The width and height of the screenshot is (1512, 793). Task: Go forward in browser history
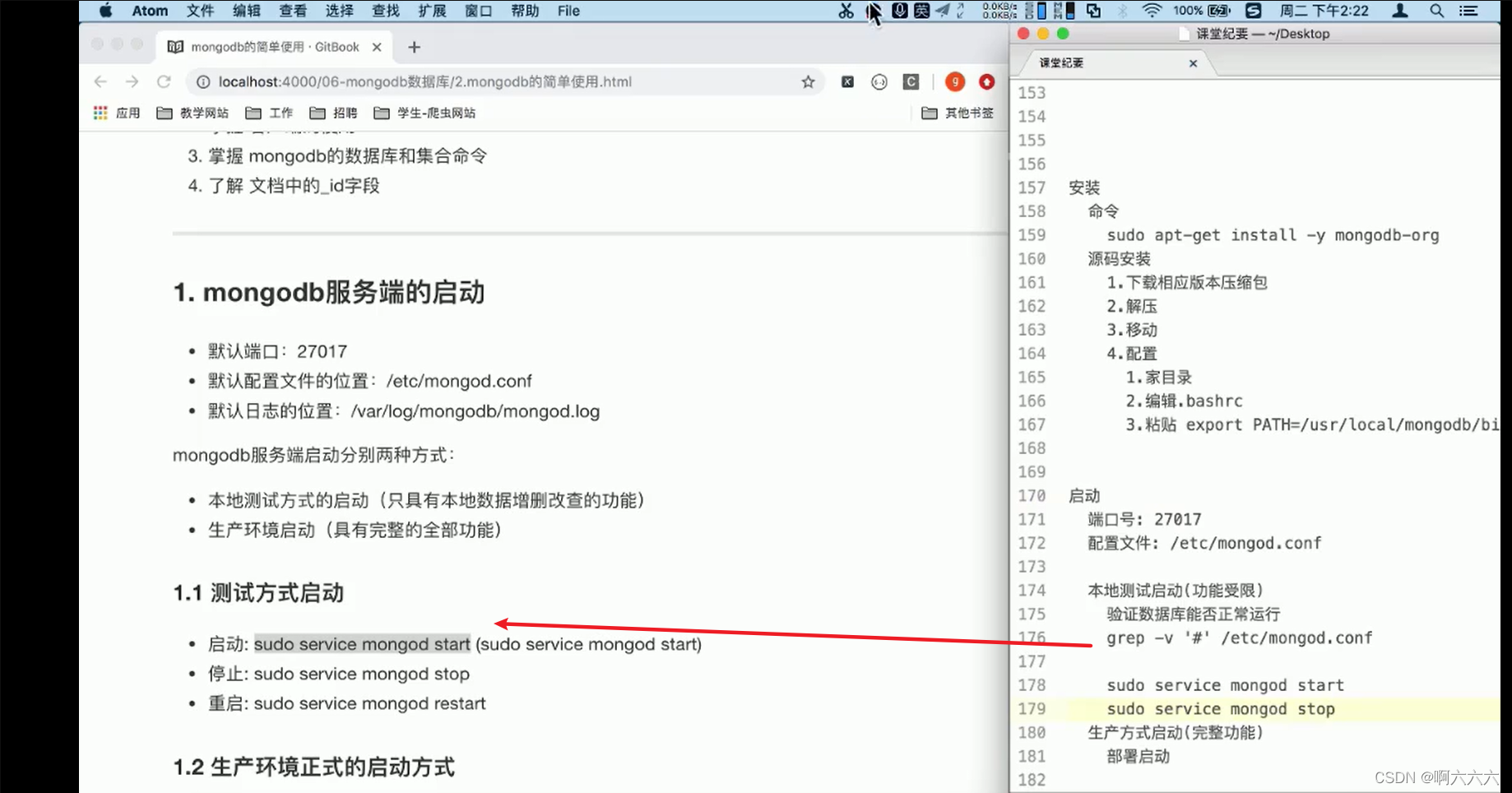click(132, 81)
